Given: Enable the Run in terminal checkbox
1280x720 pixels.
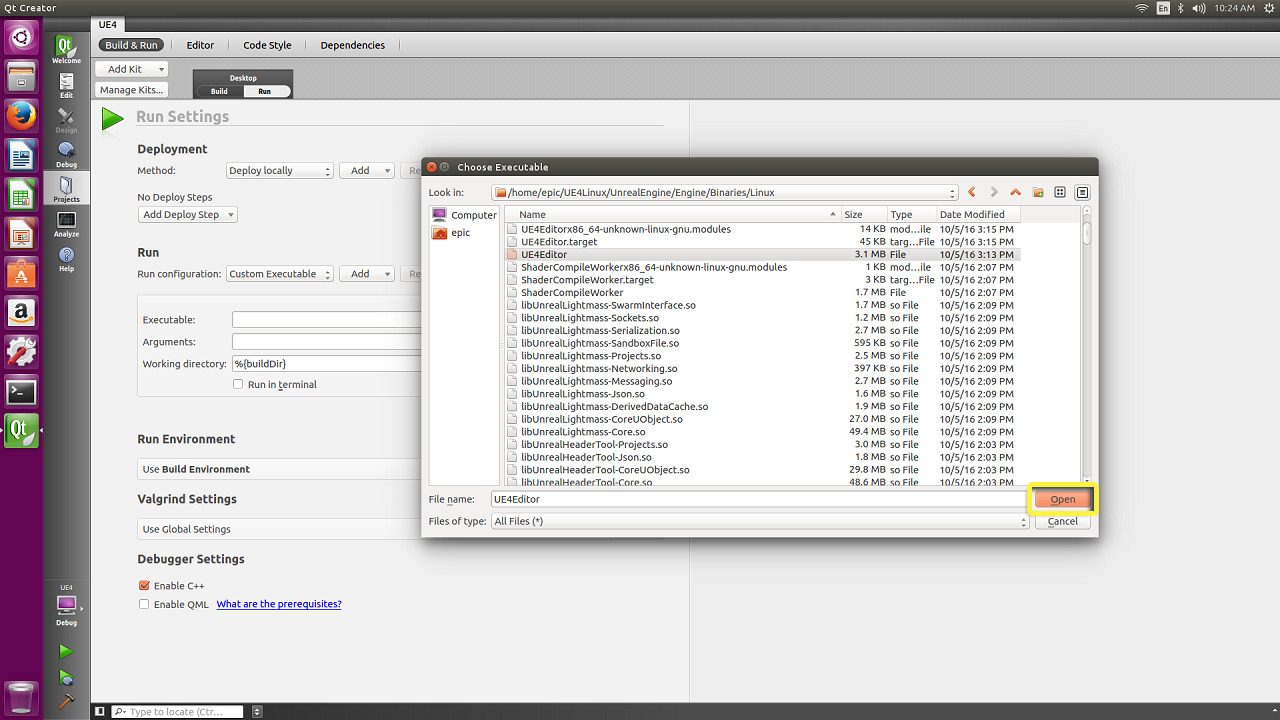Looking at the screenshot, I should [x=238, y=384].
